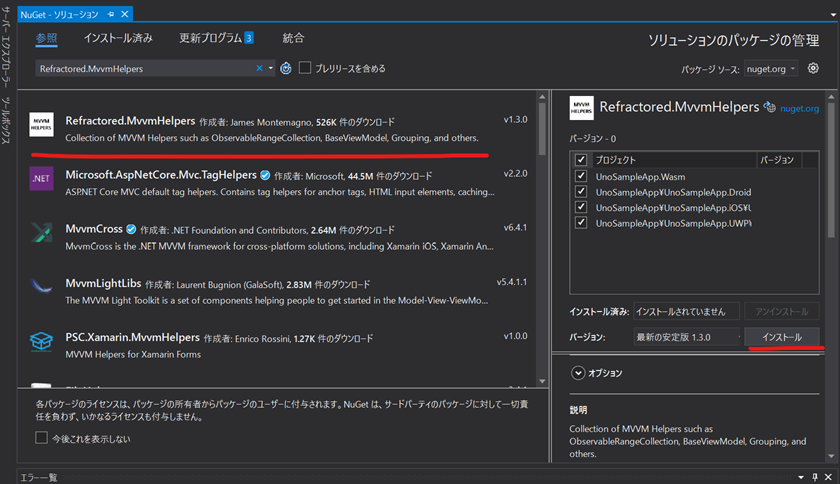Click the icon beside the nuget.org link
840x484 pixels.
tap(770, 107)
